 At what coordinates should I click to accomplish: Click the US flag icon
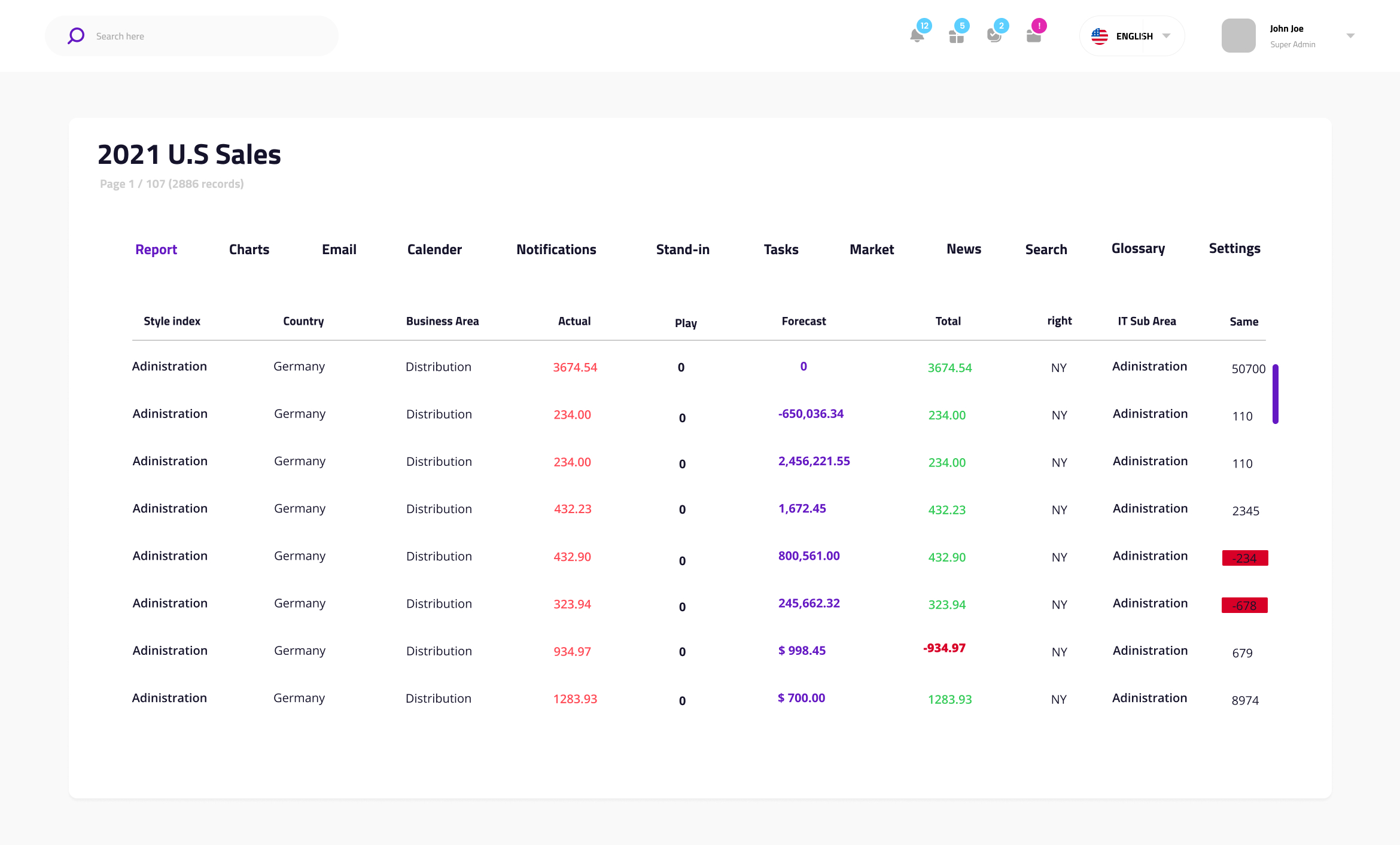[x=1100, y=36]
